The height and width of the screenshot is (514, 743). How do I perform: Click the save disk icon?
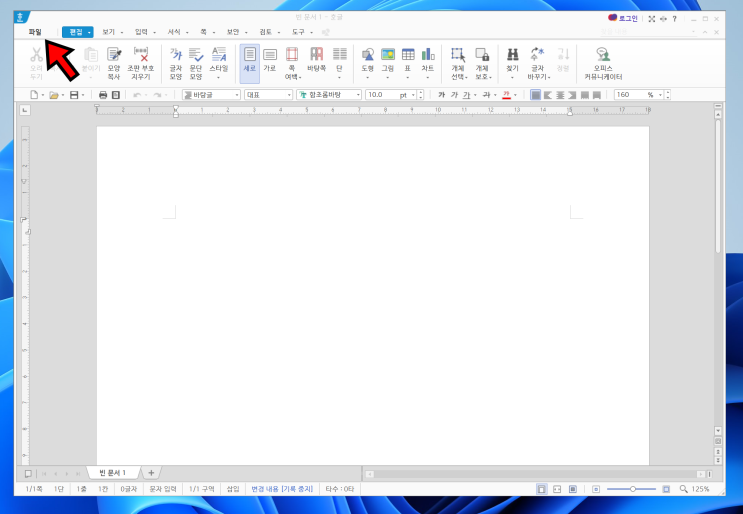click(x=74, y=95)
